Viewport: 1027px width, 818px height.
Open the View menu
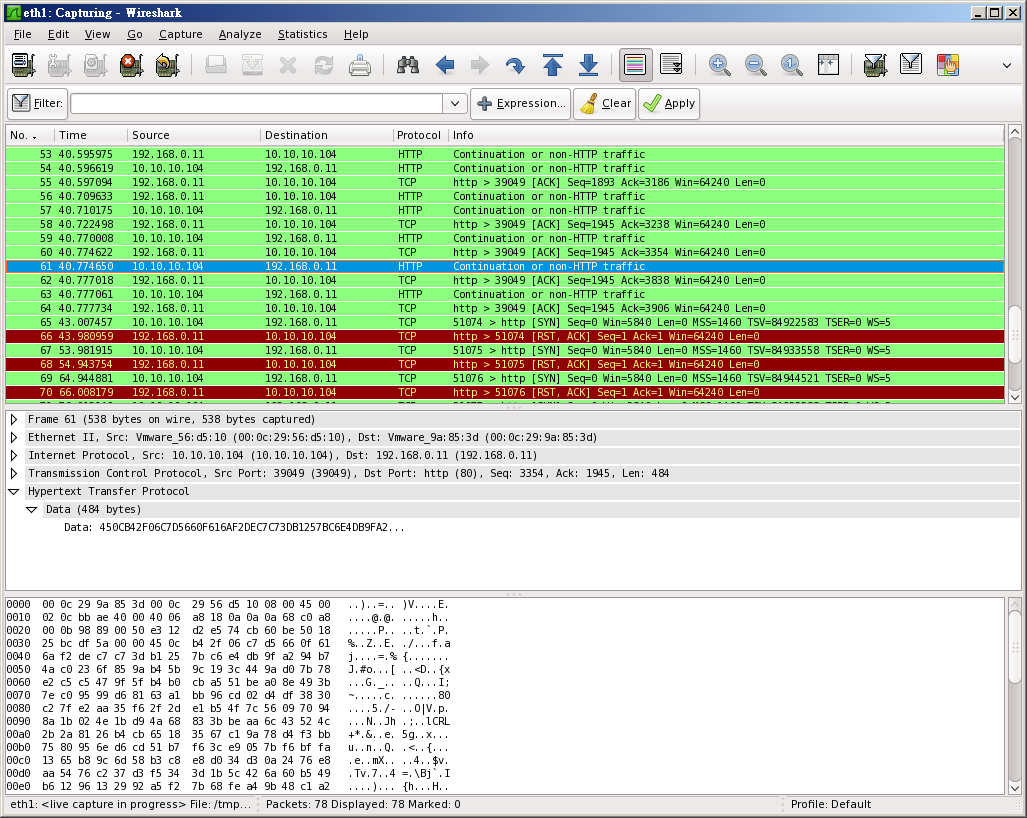pyautogui.click(x=97, y=34)
